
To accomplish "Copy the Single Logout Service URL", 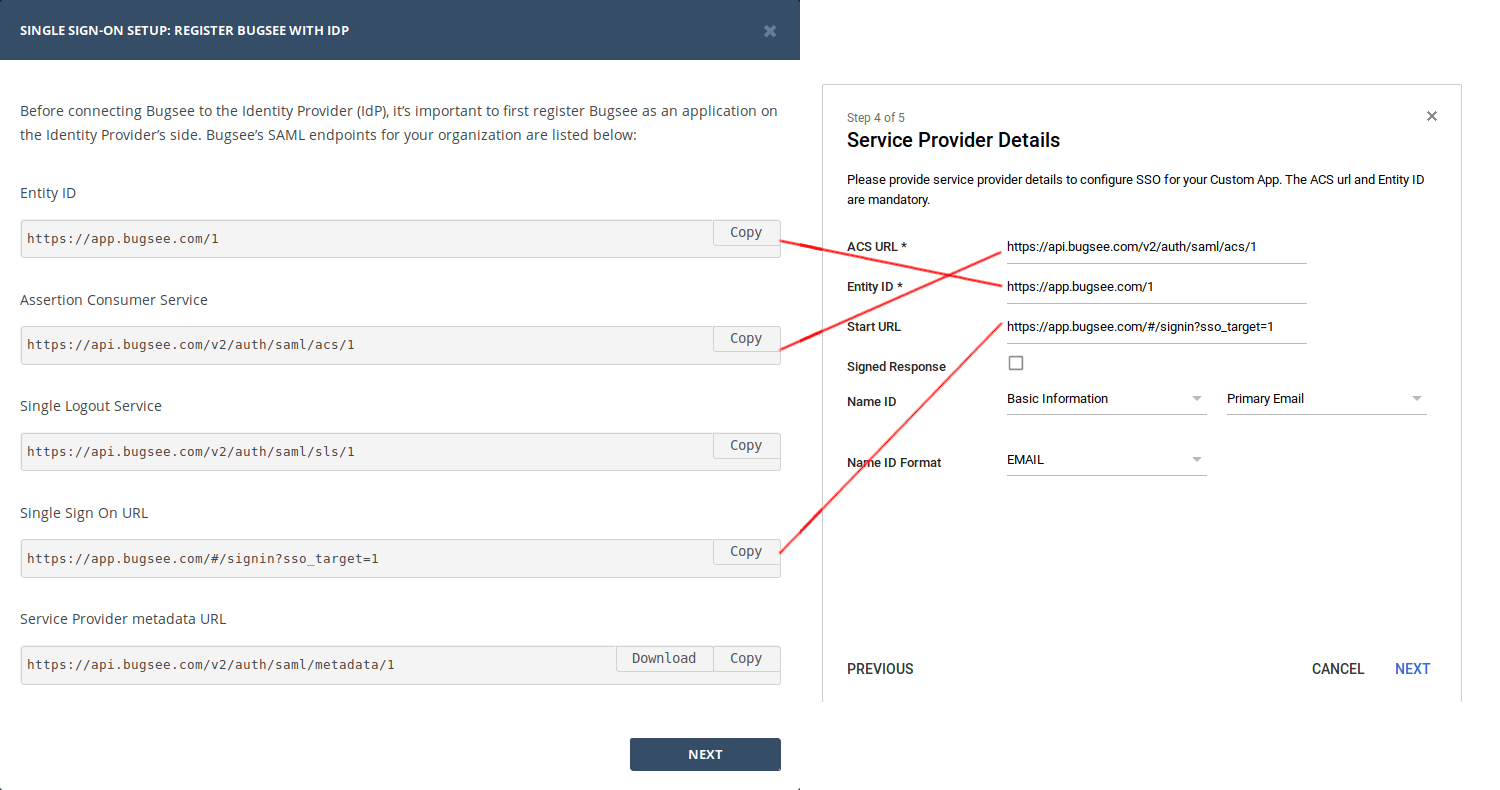I will coord(745,446).
